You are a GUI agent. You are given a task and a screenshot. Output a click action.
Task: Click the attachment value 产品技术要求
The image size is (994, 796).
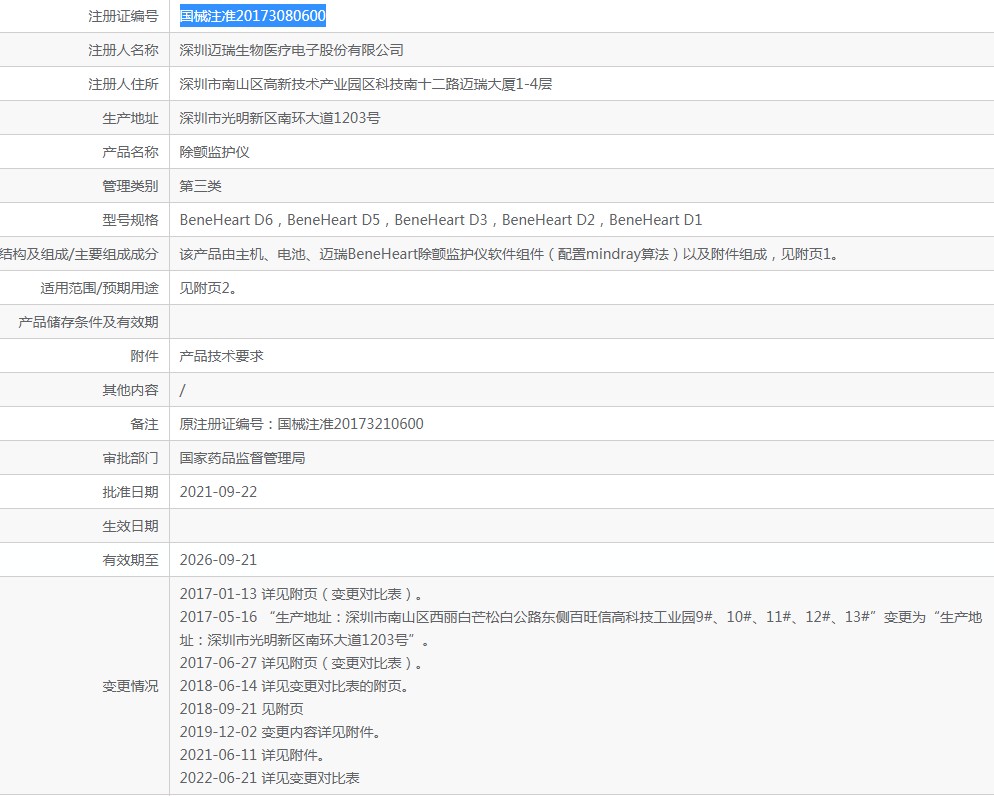click(221, 356)
